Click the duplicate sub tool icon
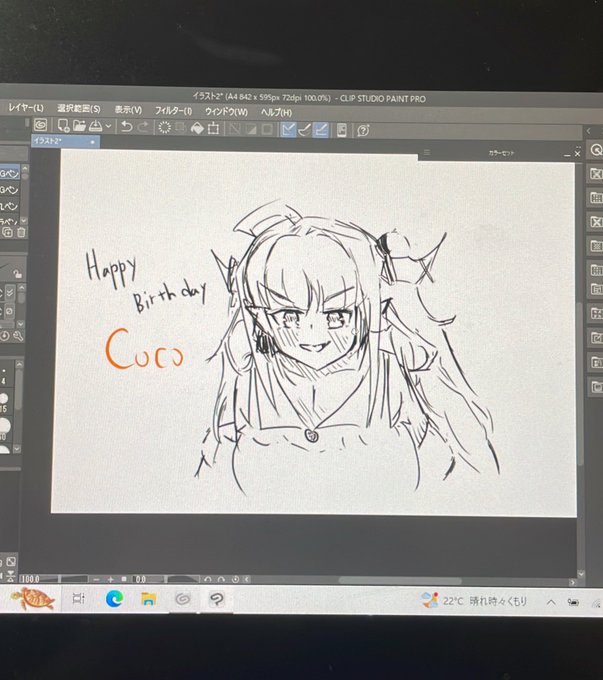The height and width of the screenshot is (680, 603). tap(8, 232)
